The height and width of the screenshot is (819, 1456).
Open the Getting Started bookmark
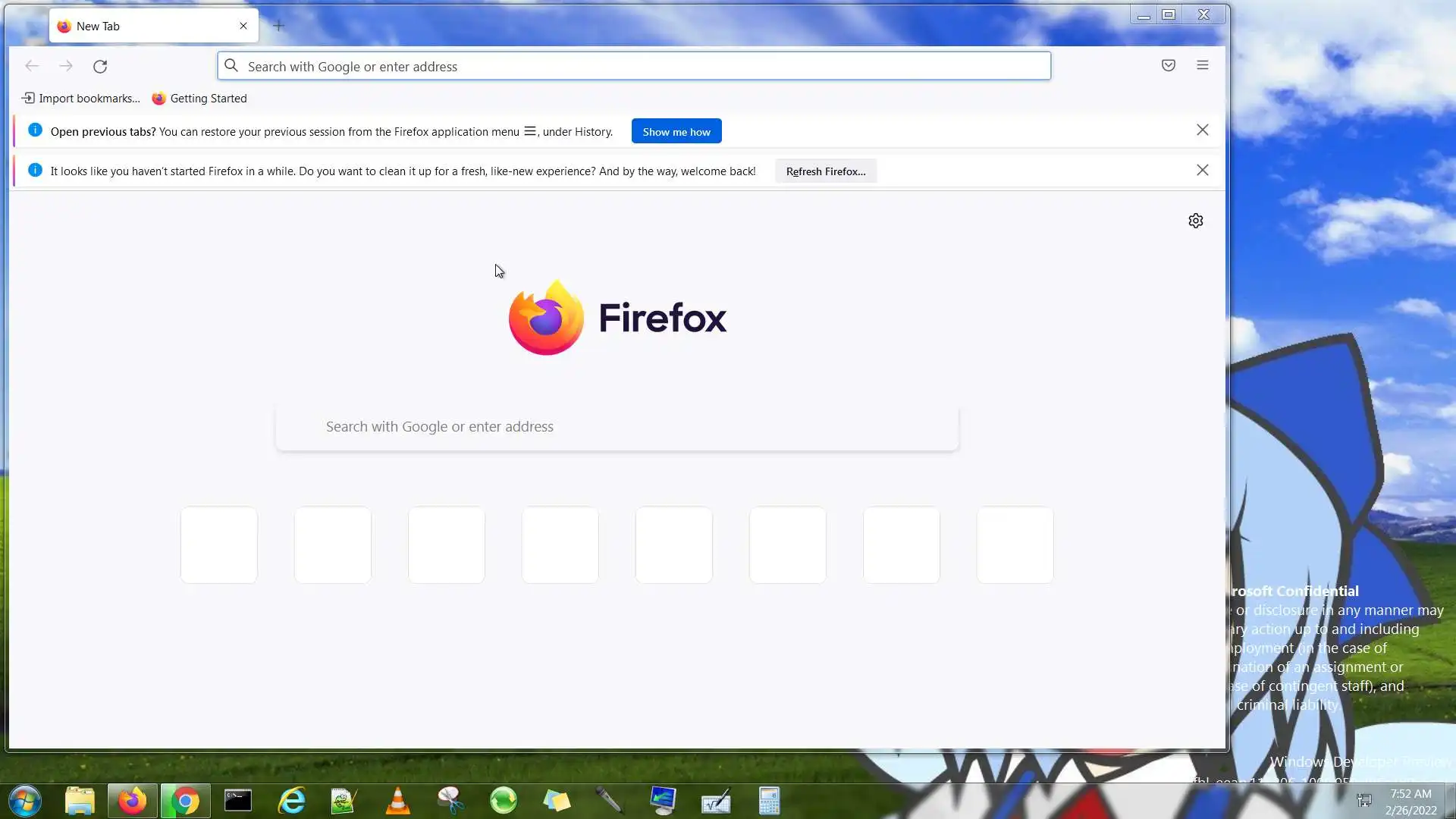pos(199,99)
